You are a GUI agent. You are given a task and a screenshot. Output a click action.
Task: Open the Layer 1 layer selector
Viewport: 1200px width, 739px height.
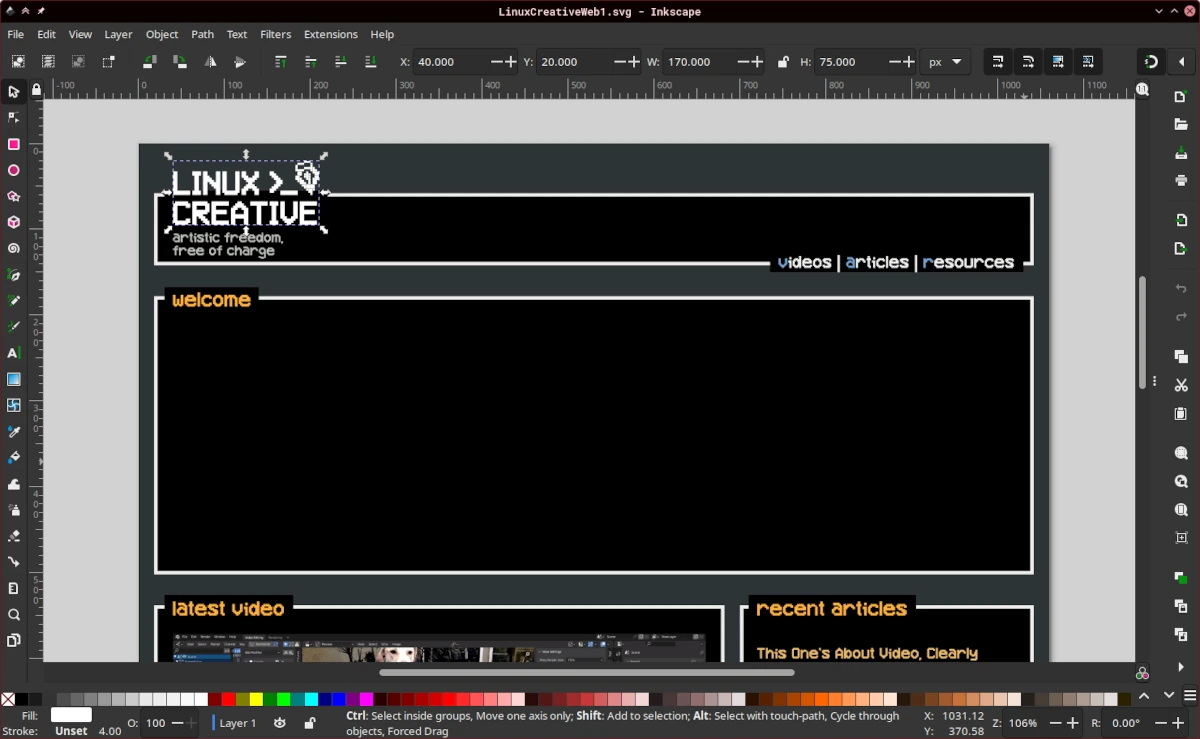tap(236, 723)
